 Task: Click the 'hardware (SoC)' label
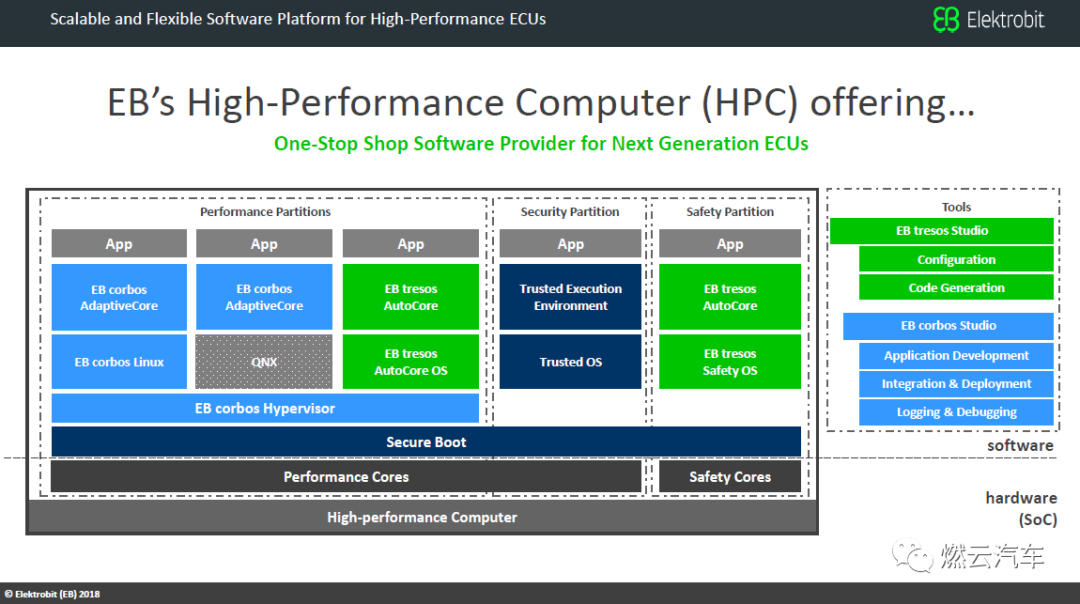point(1021,508)
